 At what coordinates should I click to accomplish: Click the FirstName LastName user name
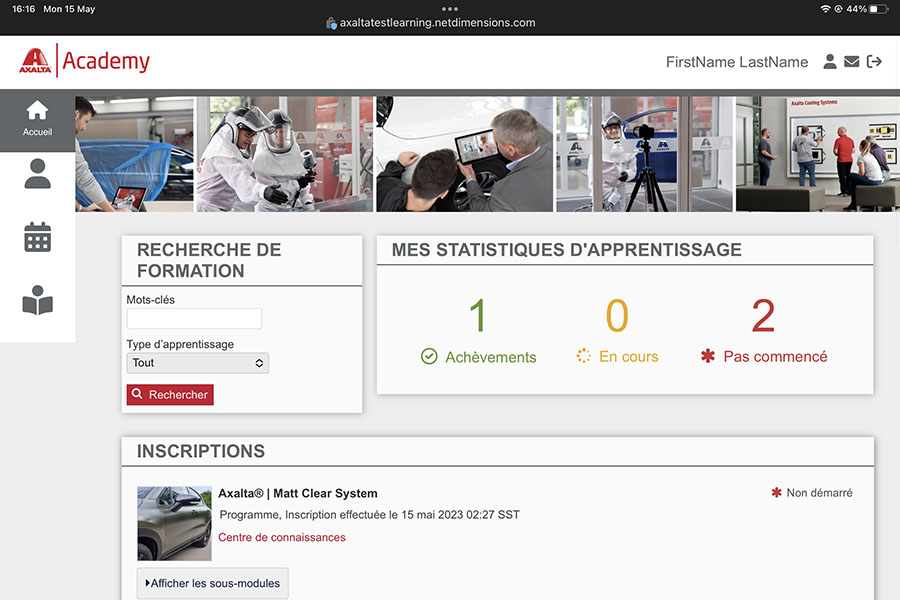coord(737,62)
